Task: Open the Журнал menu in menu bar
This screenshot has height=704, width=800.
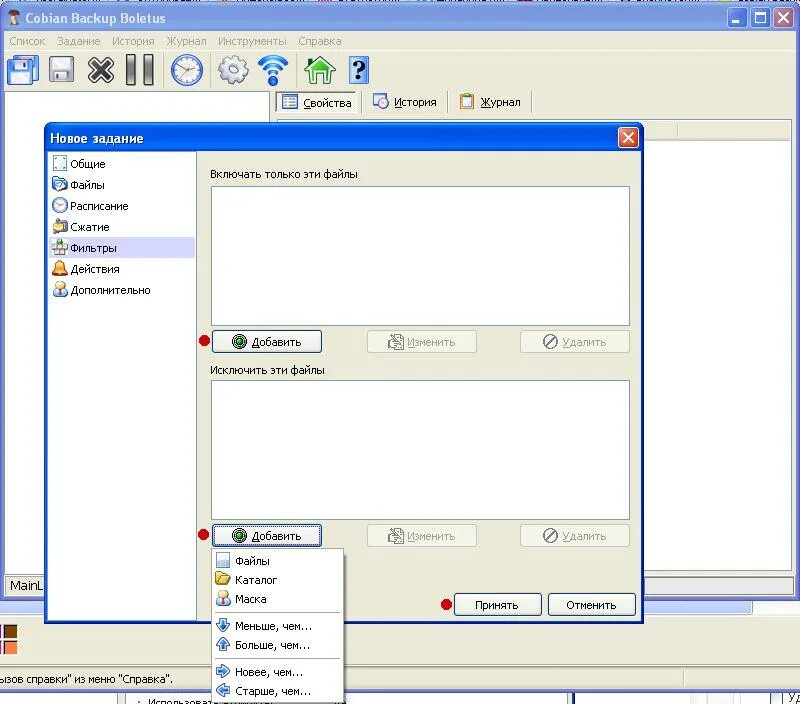Action: pos(186,41)
